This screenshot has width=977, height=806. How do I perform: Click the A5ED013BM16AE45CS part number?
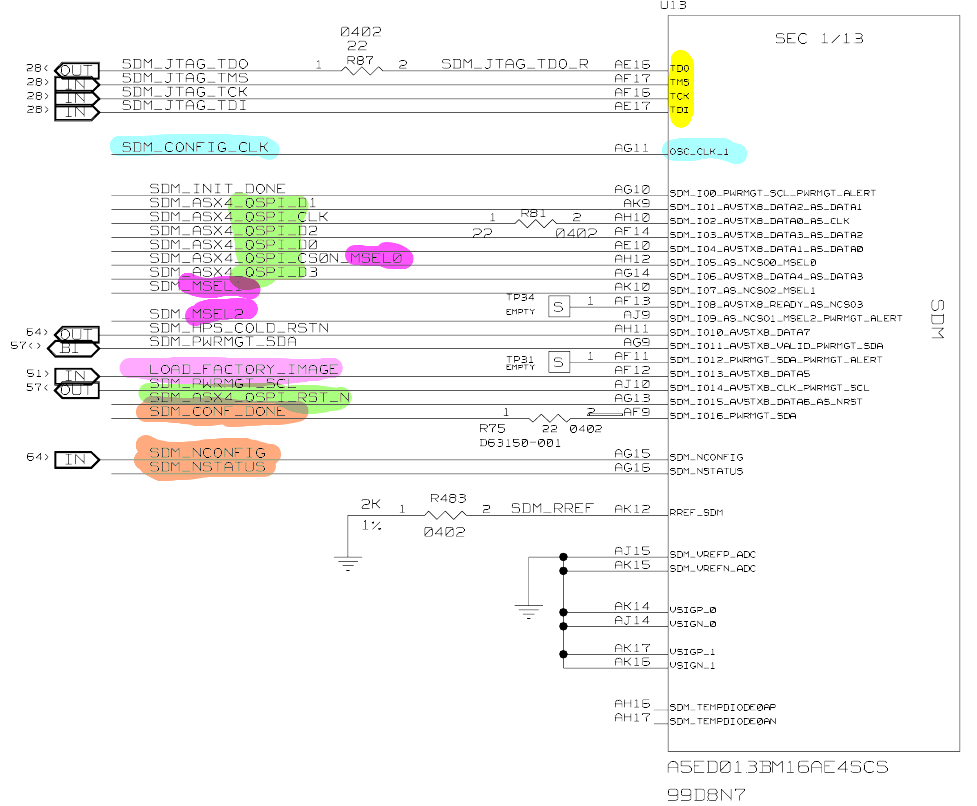[x=778, y=767]
